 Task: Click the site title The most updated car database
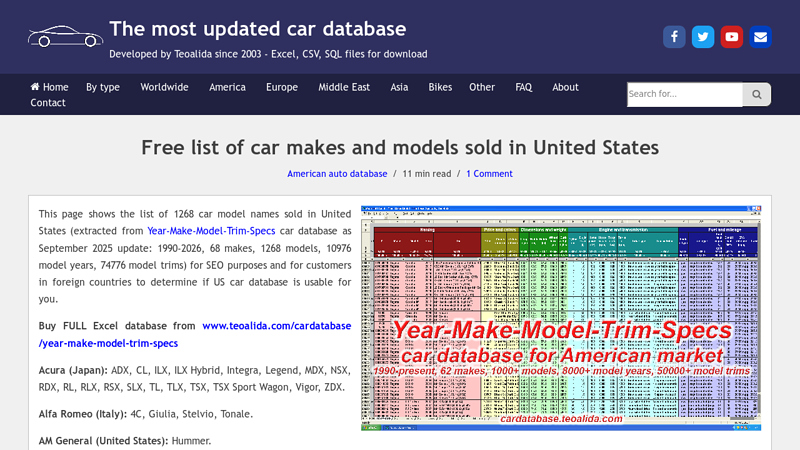click(258, 29)
